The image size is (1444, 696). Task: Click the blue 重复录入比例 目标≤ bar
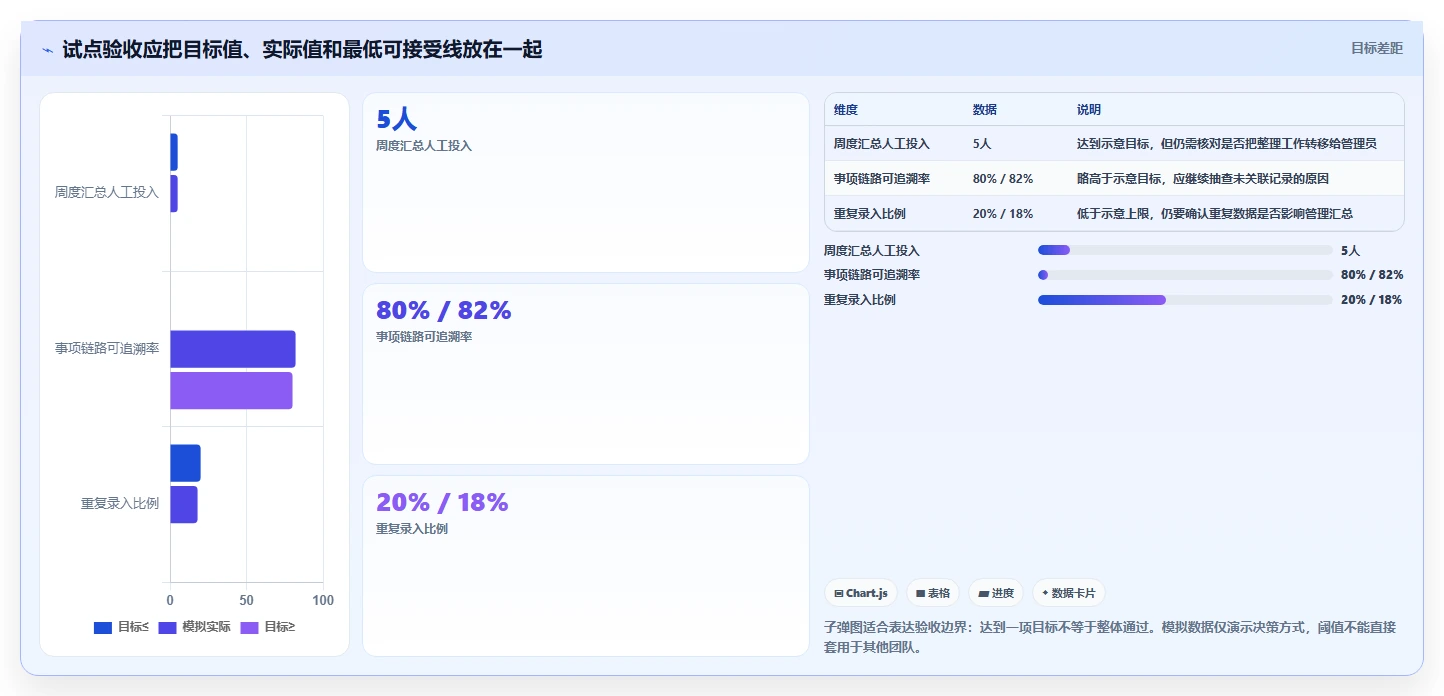(x=185, y=463)
